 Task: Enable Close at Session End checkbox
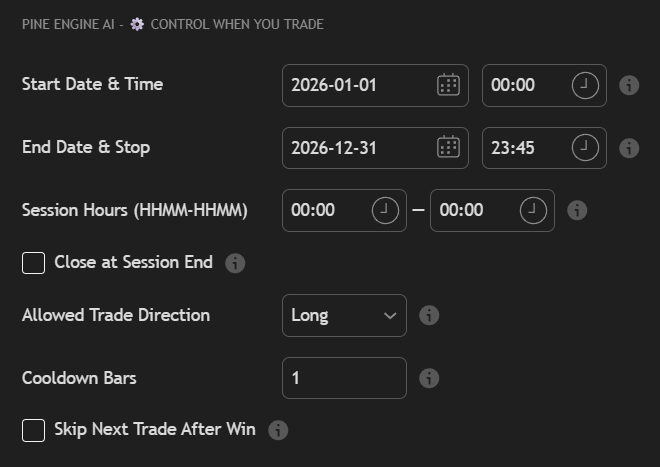coord(34,263)
